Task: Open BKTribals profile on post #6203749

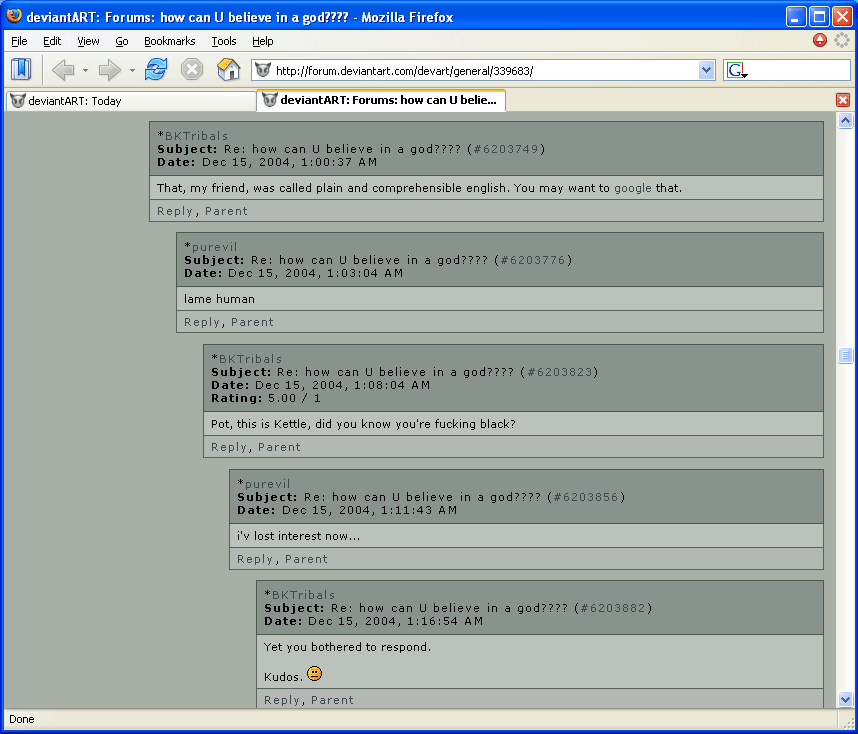Action: tap(196, 136)
